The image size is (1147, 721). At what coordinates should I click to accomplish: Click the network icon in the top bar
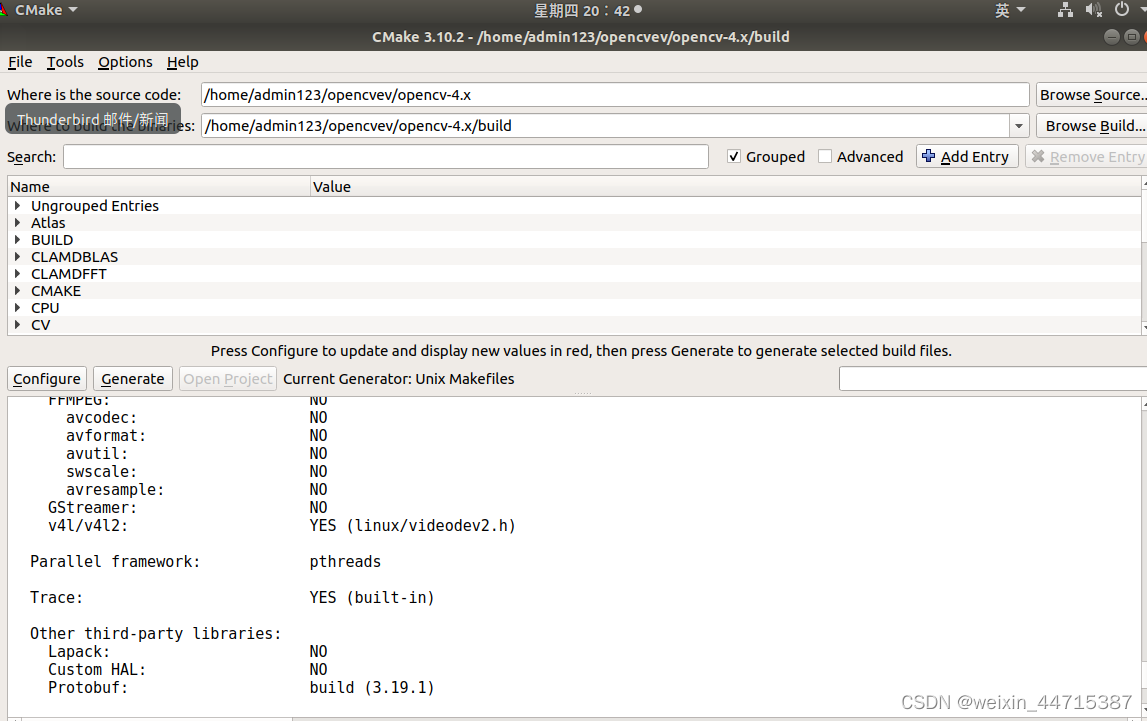pyautogui.click(x=1064, y=10)
